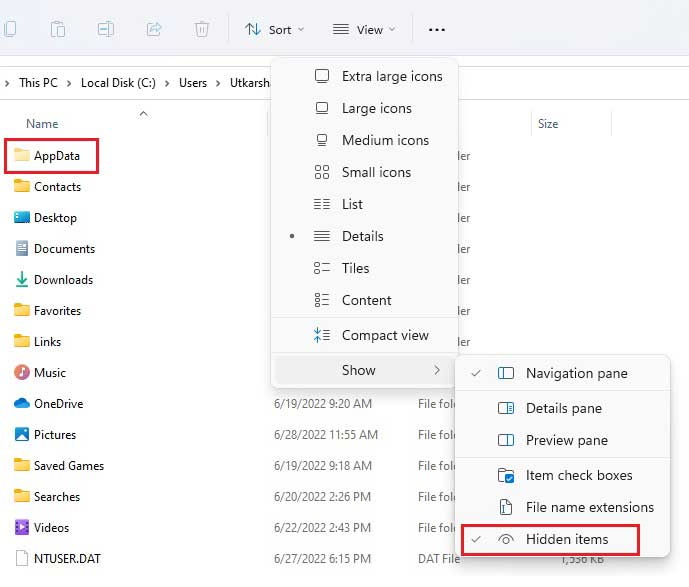Select the Searches folder icon
This screenshot has height=587, width=689.
point(22,496)
